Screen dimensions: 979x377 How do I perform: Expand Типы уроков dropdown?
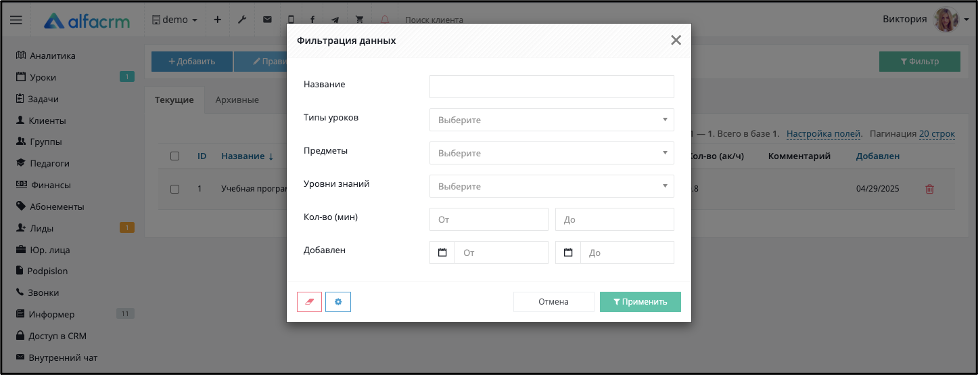551,120
